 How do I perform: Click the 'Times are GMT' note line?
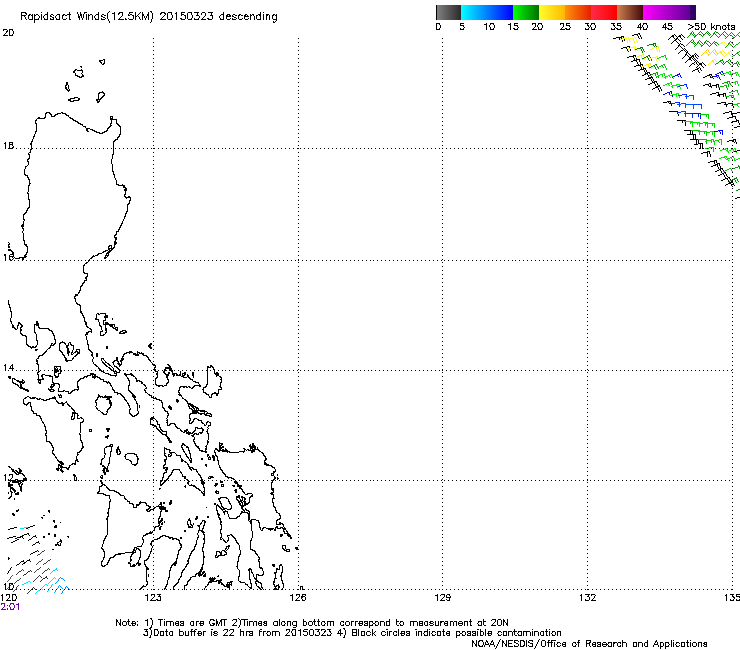click(311, 623)
